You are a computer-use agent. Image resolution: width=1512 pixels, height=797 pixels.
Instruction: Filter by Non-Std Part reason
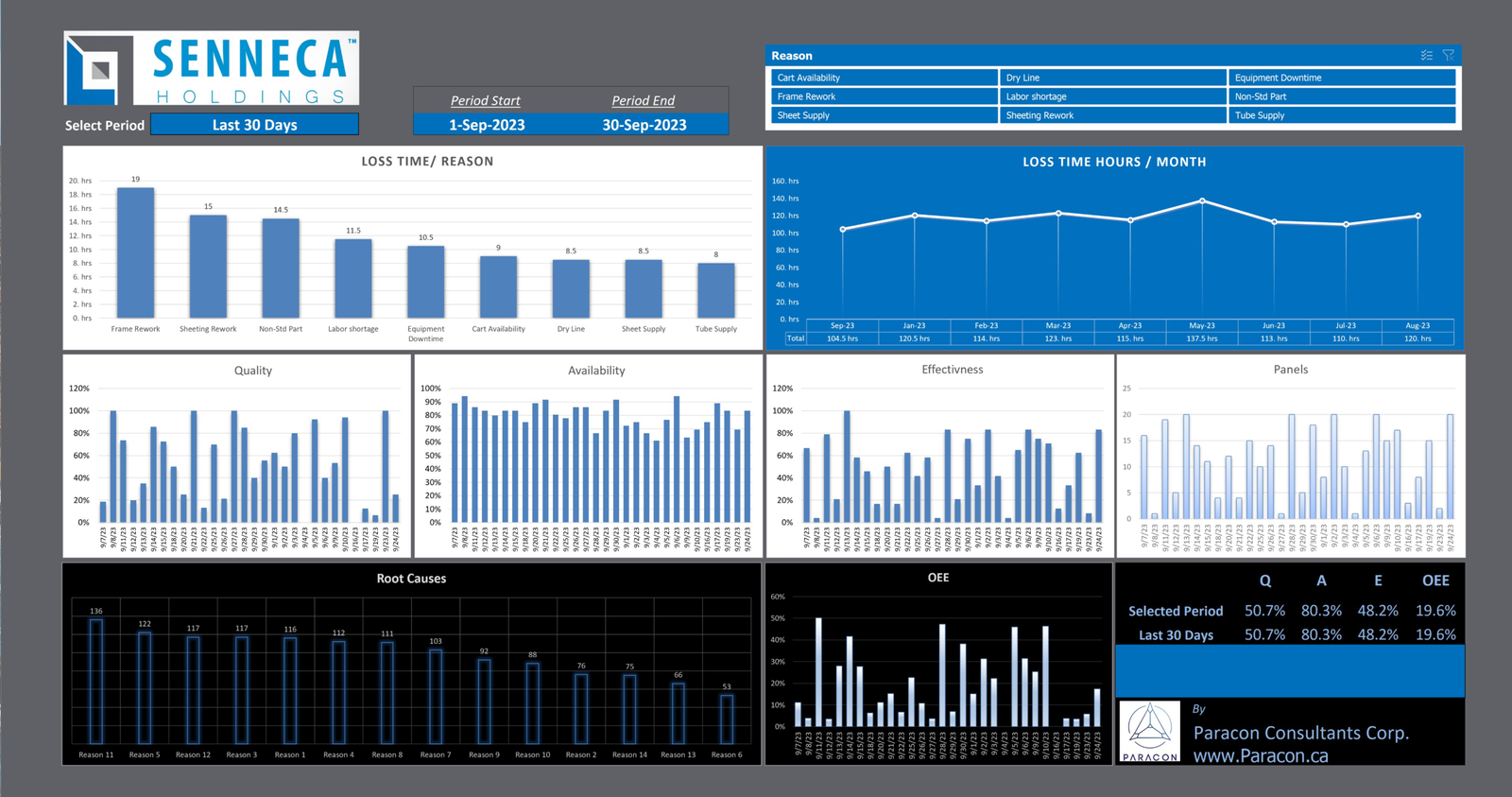(x=1341, y=96)
